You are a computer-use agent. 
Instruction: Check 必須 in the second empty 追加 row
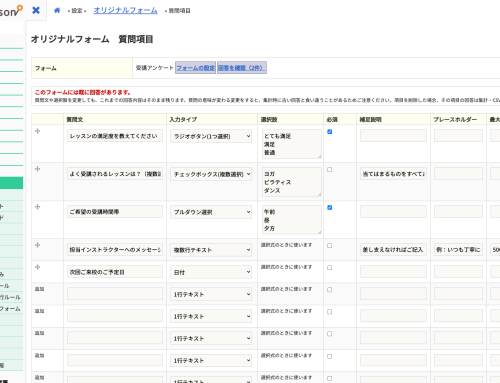click(x=330, y=312)
